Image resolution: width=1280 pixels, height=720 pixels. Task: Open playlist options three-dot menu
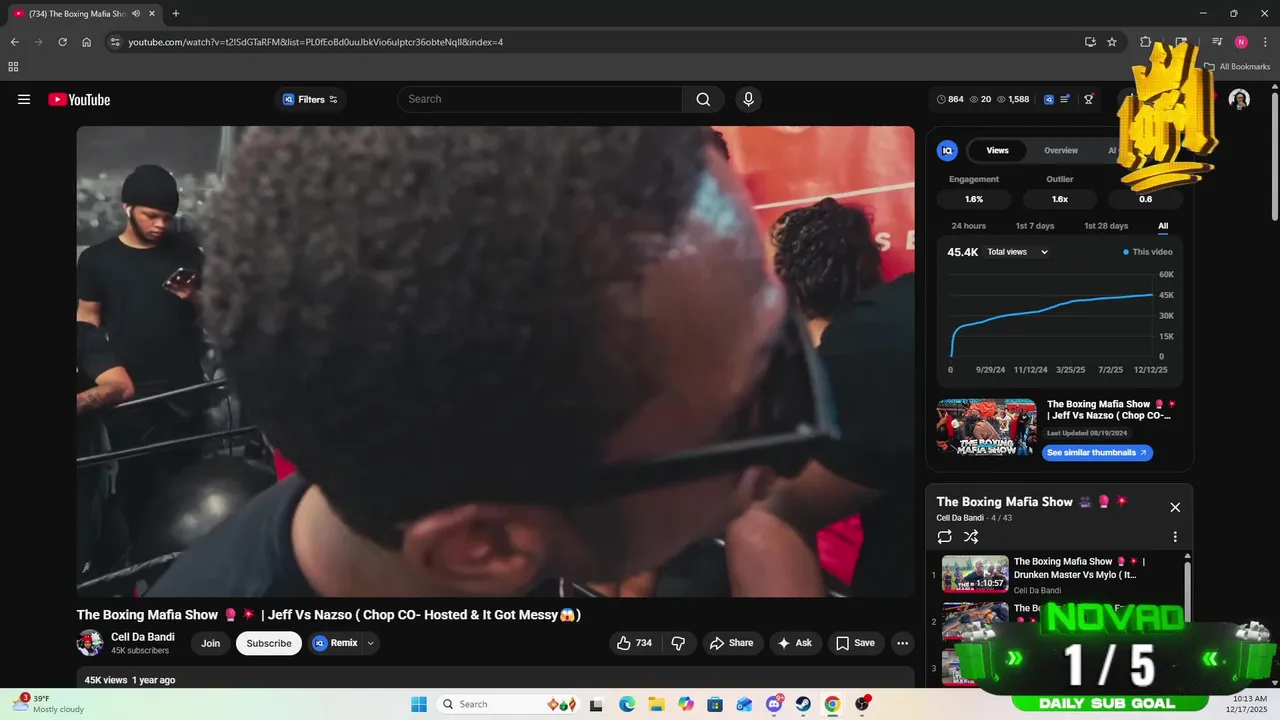click(x=1175, y=537)
